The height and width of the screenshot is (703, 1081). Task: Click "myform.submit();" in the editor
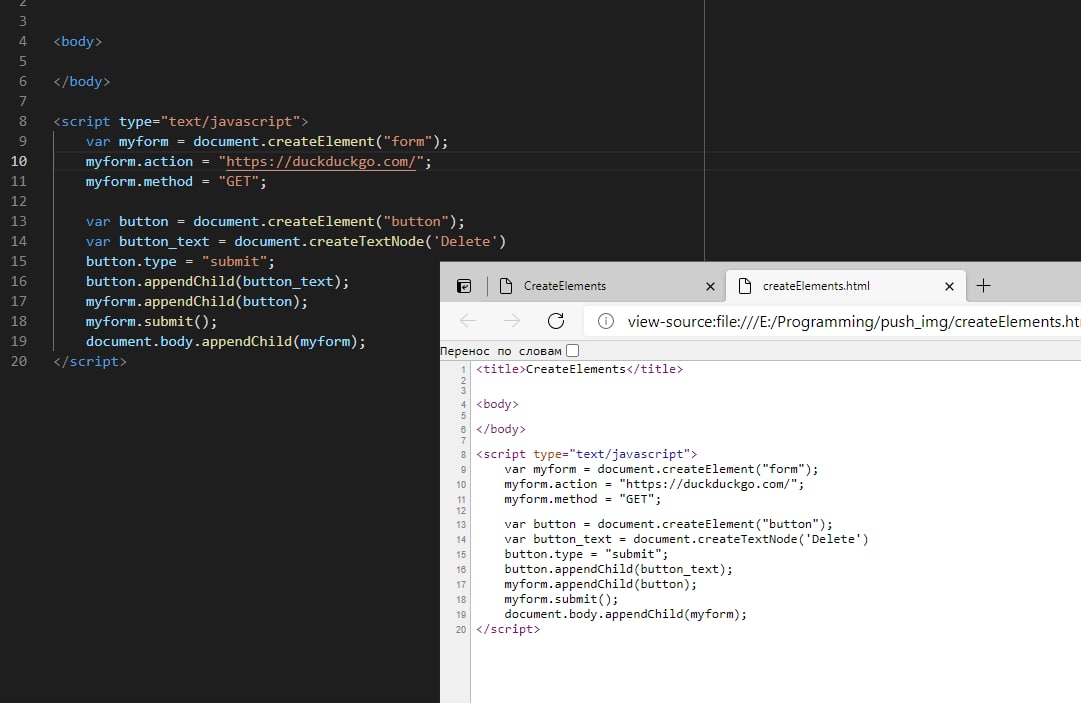pyautogui.click(x=151, y=322)
